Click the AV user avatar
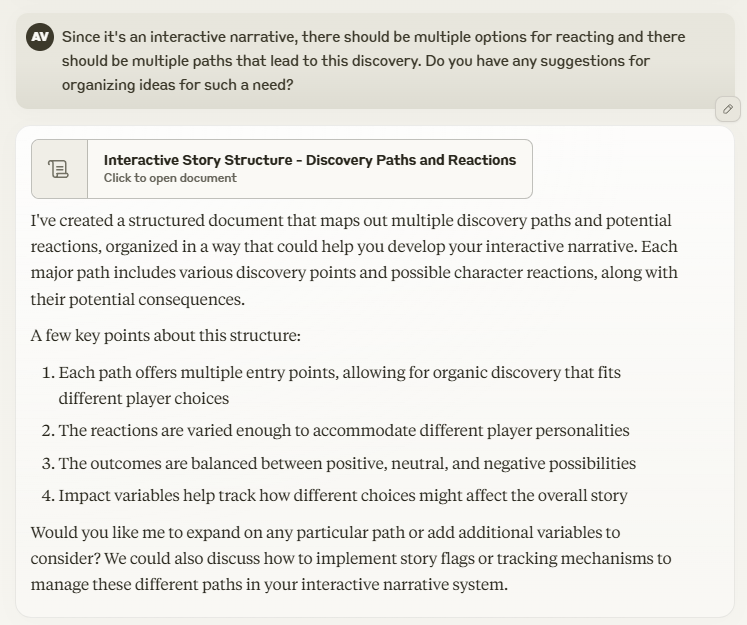Image resolution: width=747 pixels, height=625 pixels. click(40, 38)
